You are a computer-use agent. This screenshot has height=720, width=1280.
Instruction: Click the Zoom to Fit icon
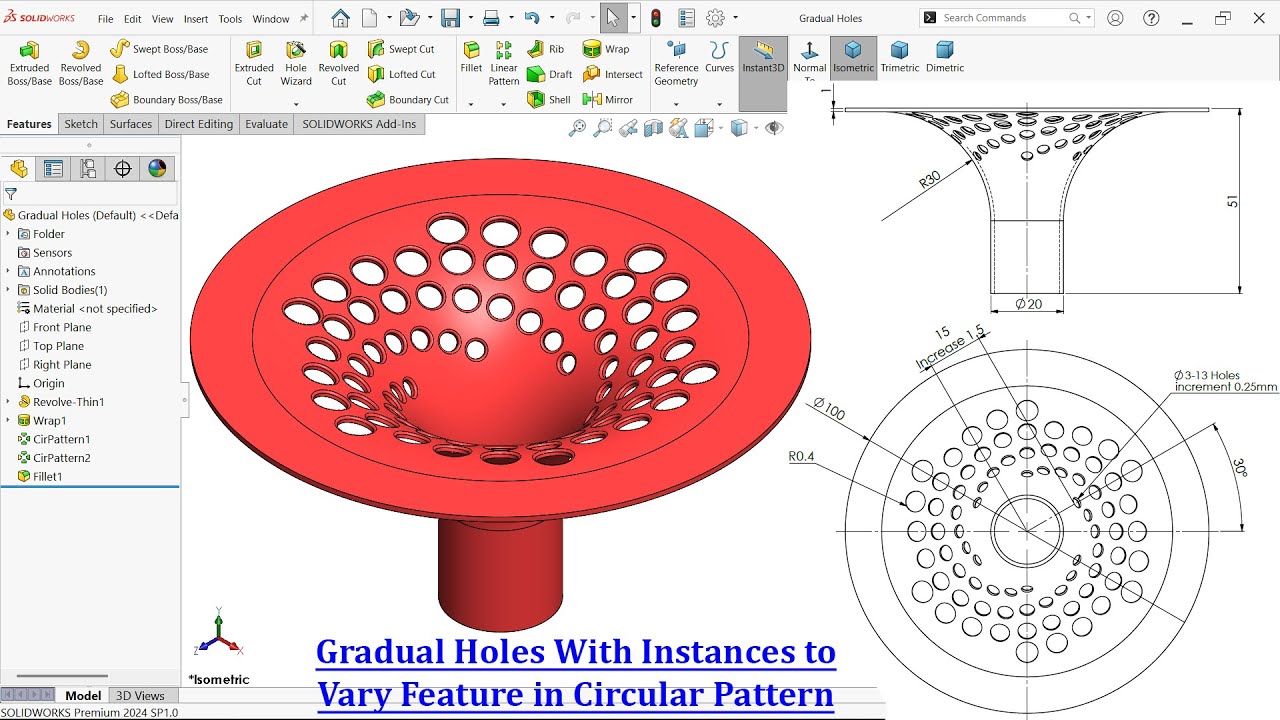(x=577, y=127)
